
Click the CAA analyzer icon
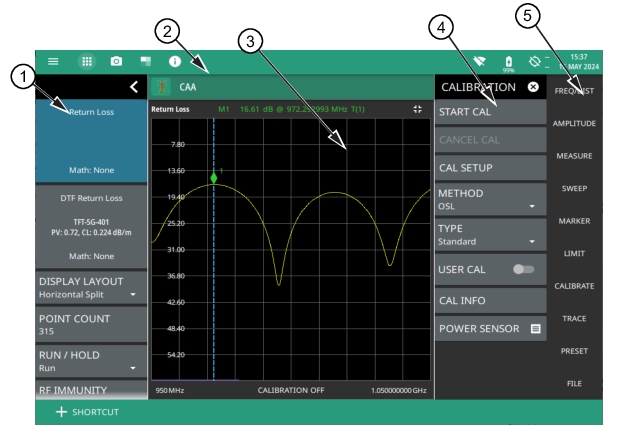(x=158, y=87)
